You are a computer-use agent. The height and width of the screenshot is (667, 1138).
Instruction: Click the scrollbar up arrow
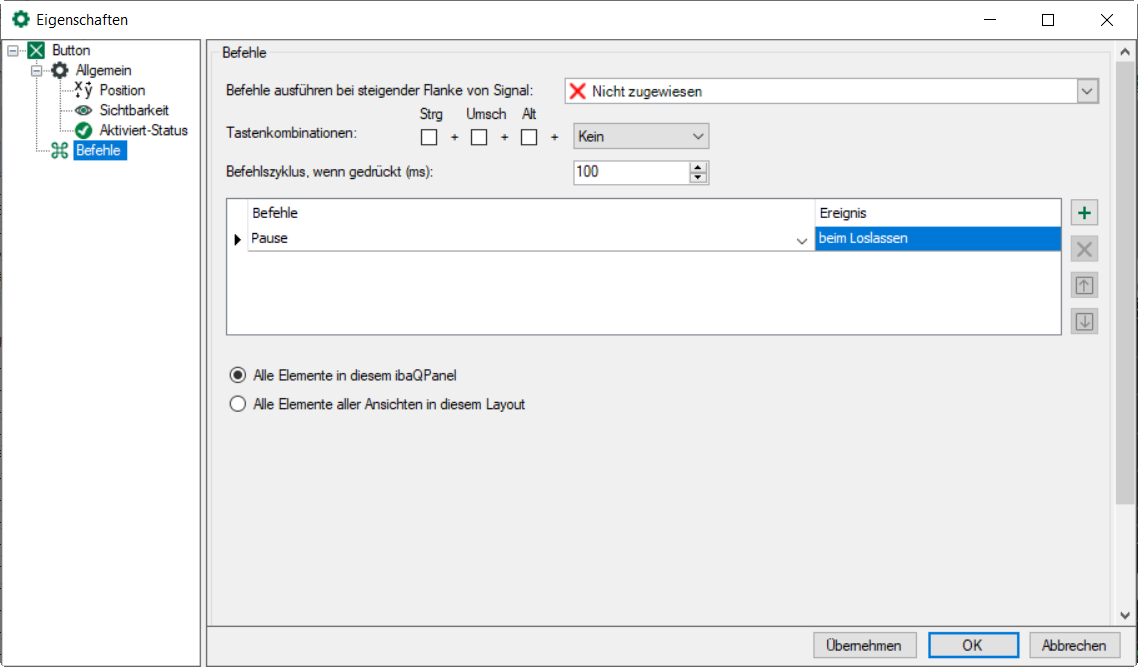[x=1124, y=52]
